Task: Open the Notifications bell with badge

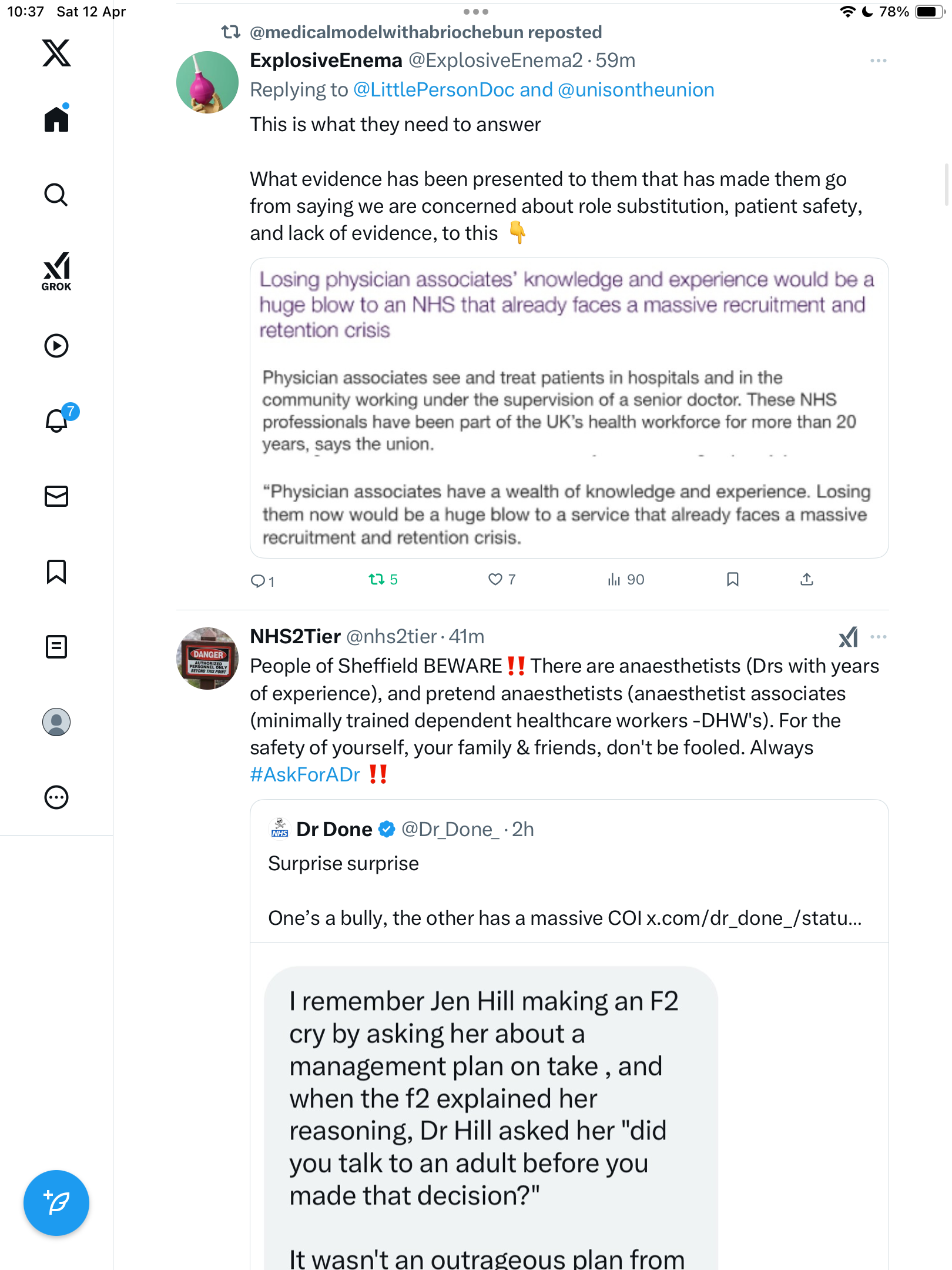Action: point(59,420)
